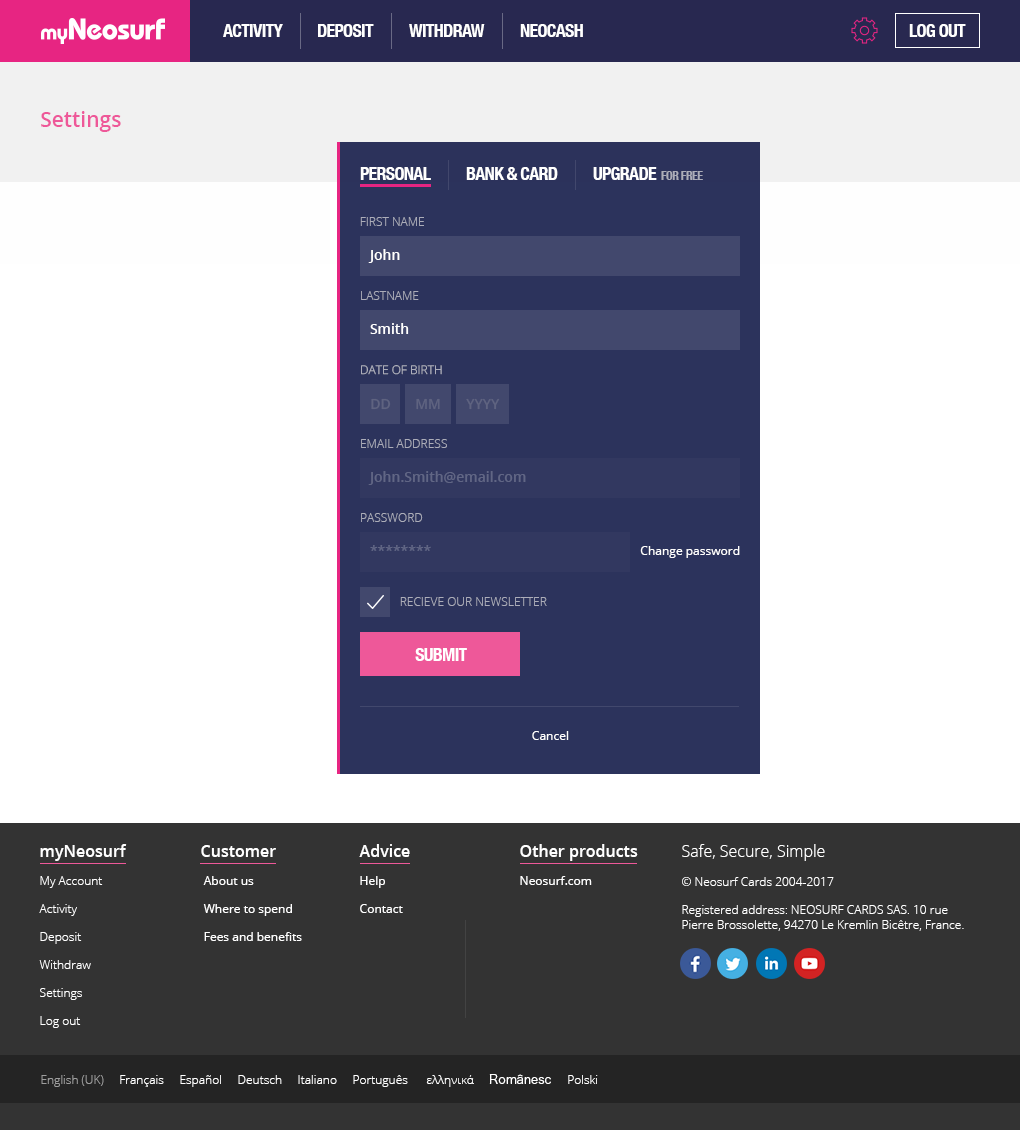Switch language to Deutsch
The image size is (1020, 1130).
(260, 1080)
